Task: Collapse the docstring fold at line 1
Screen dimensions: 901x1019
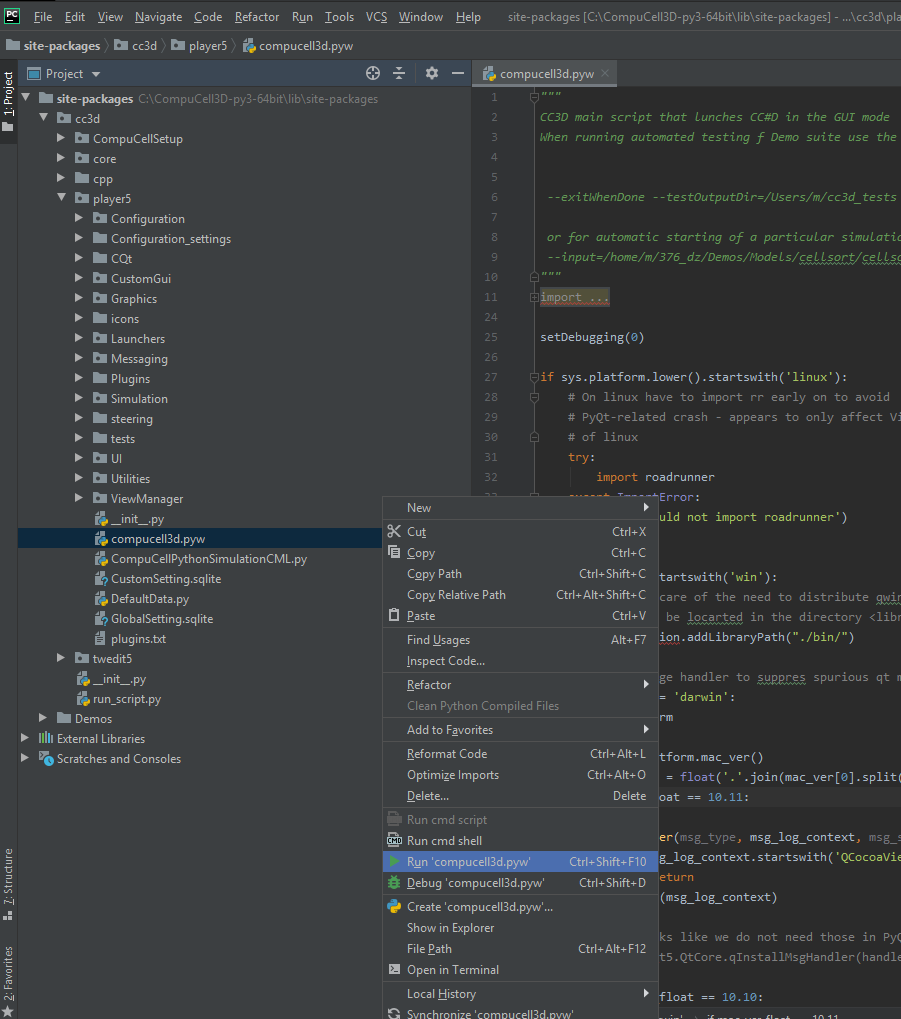Action: click(x=534, y=97)
